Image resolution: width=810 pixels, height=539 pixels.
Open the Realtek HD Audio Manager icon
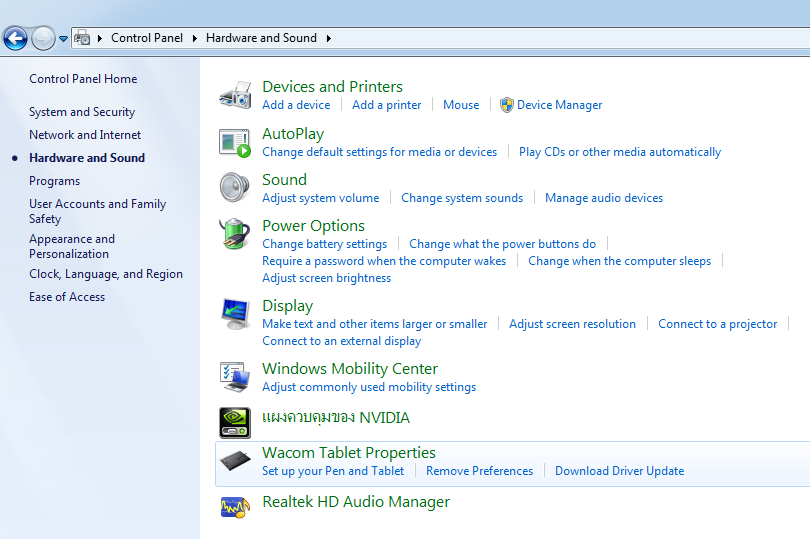pos(235,507)
